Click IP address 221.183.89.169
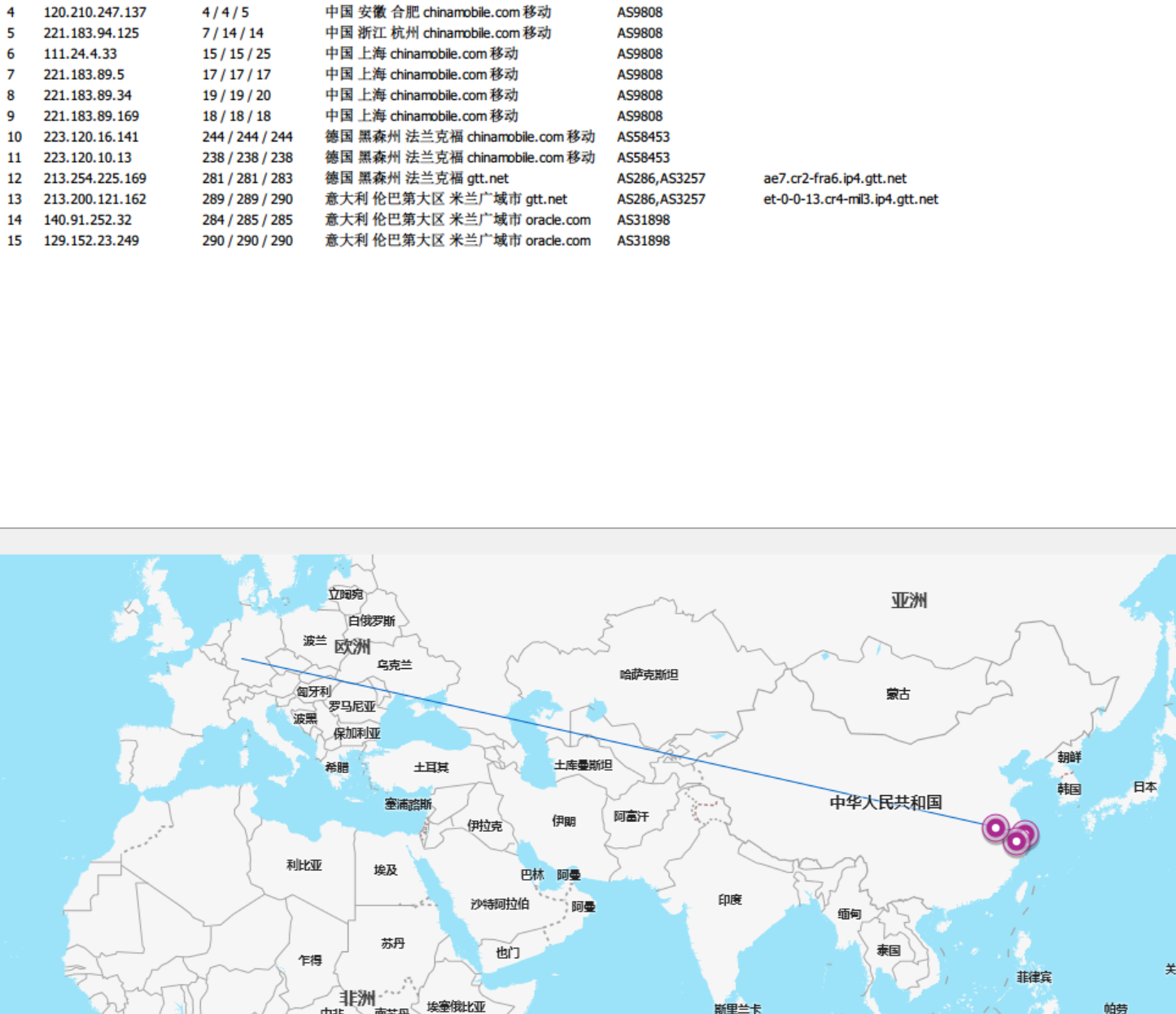The width and height of the screenshot is (1176, 1014). [91, 116]
